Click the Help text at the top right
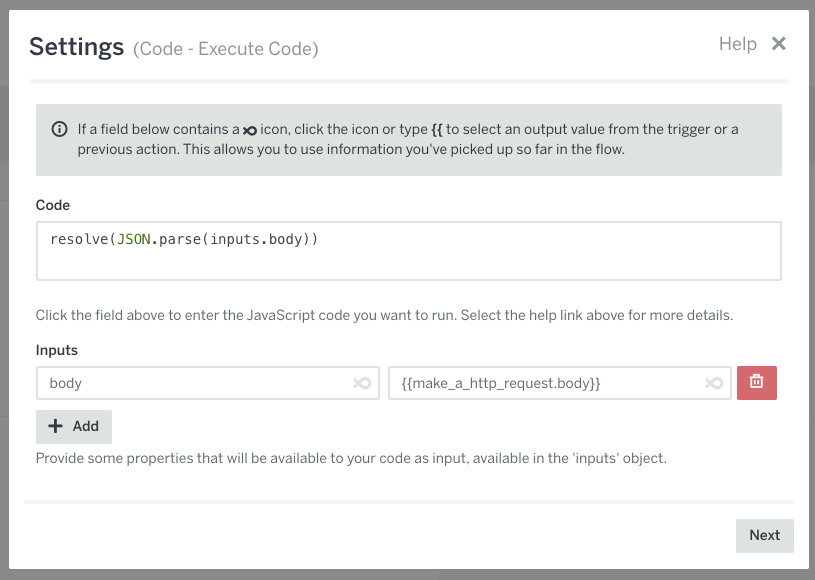Screen dimensions: 815x580 coord(737,44)
